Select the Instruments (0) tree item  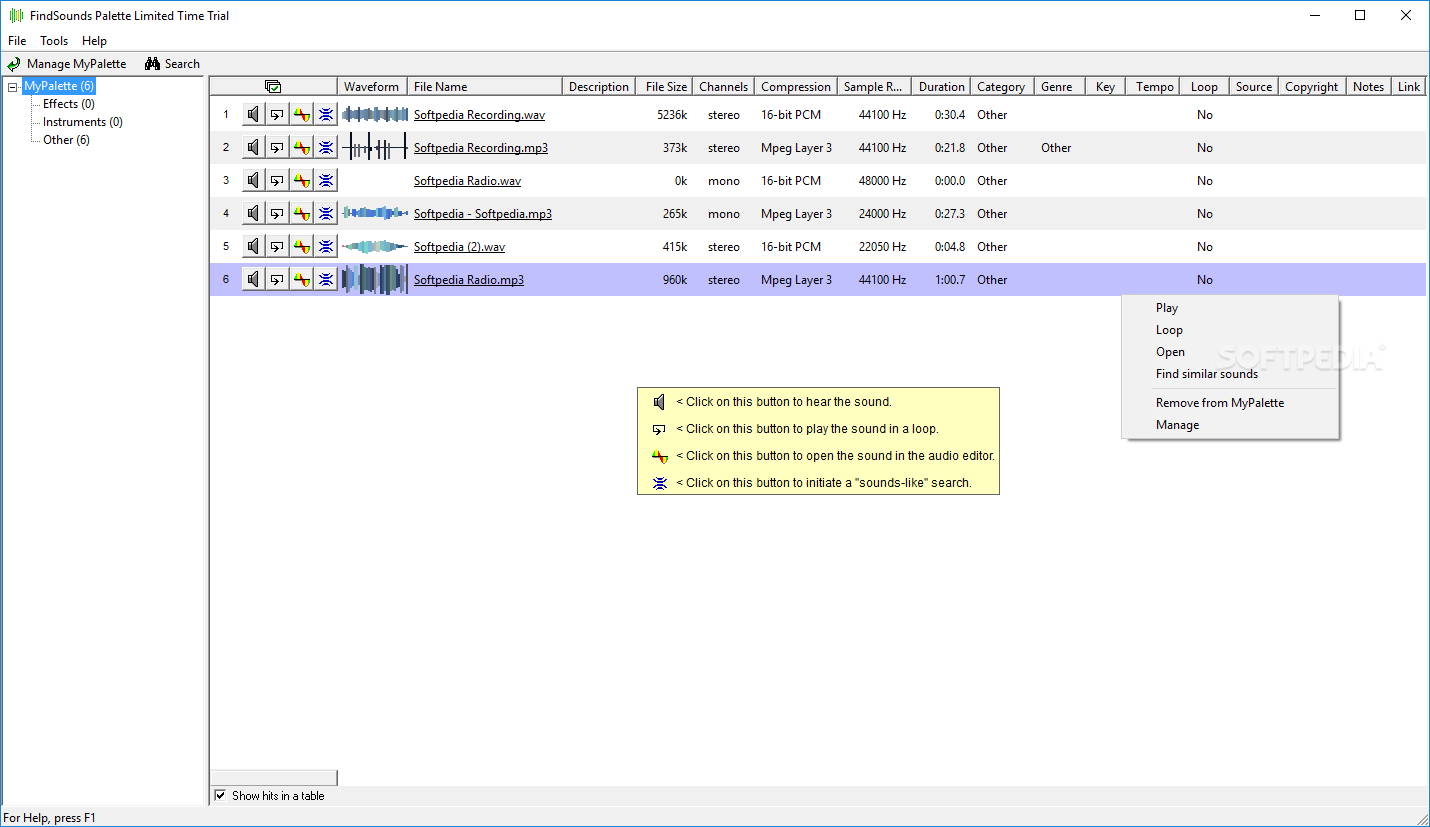click(x=83, y=122)
